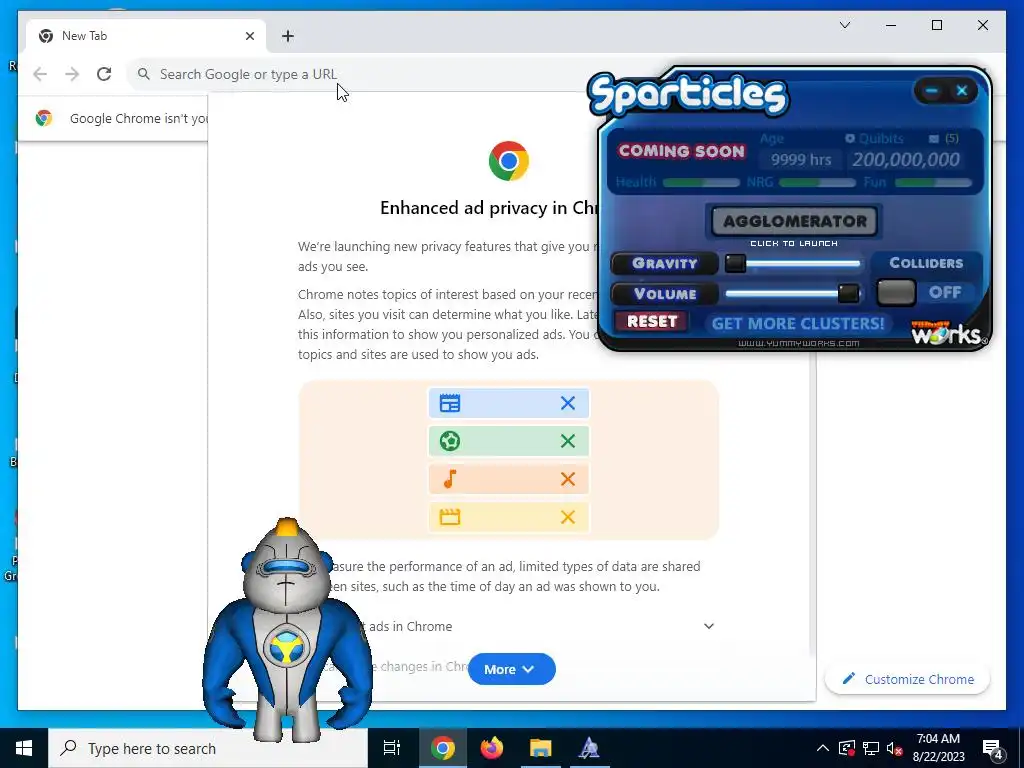1024x768 pixels.
Task: Open a new tab with plus button
Action: (x=288, y=36)
